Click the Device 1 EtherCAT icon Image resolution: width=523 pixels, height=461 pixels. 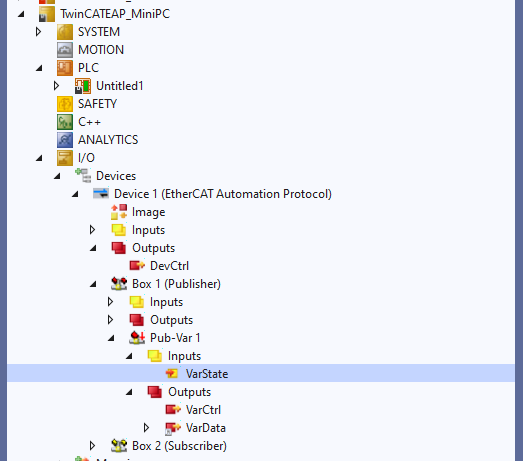pyautogui.click(x=101, y=193)
